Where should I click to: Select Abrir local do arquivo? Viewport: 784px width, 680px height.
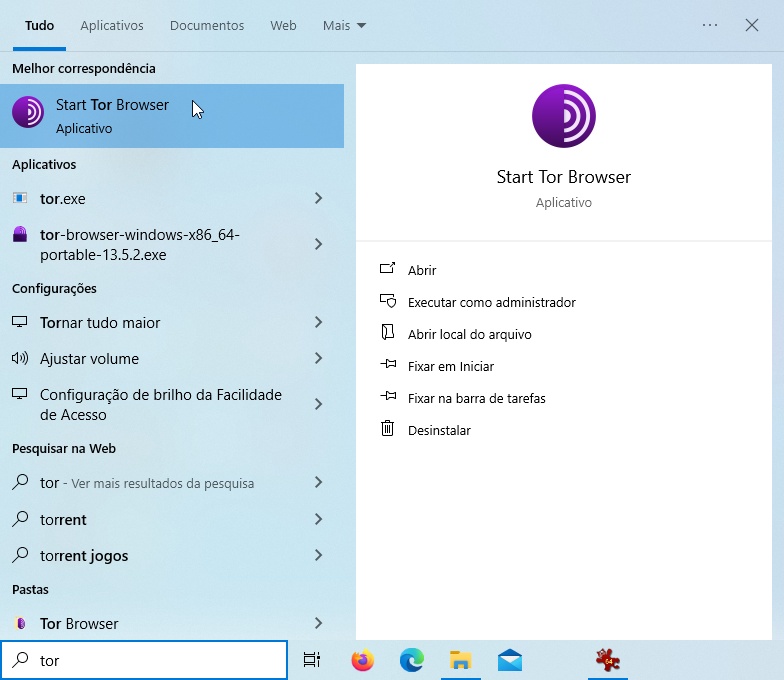click(x=470, y=334)
